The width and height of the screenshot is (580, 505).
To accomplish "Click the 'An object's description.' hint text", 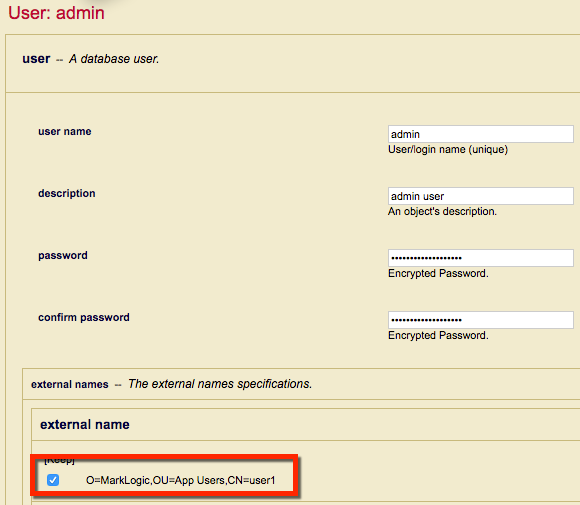I will click(x=442, y=212).
